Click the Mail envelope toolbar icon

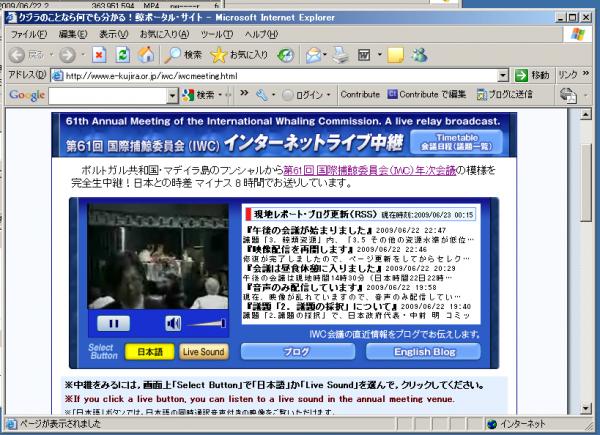click(x=313, y=55)
